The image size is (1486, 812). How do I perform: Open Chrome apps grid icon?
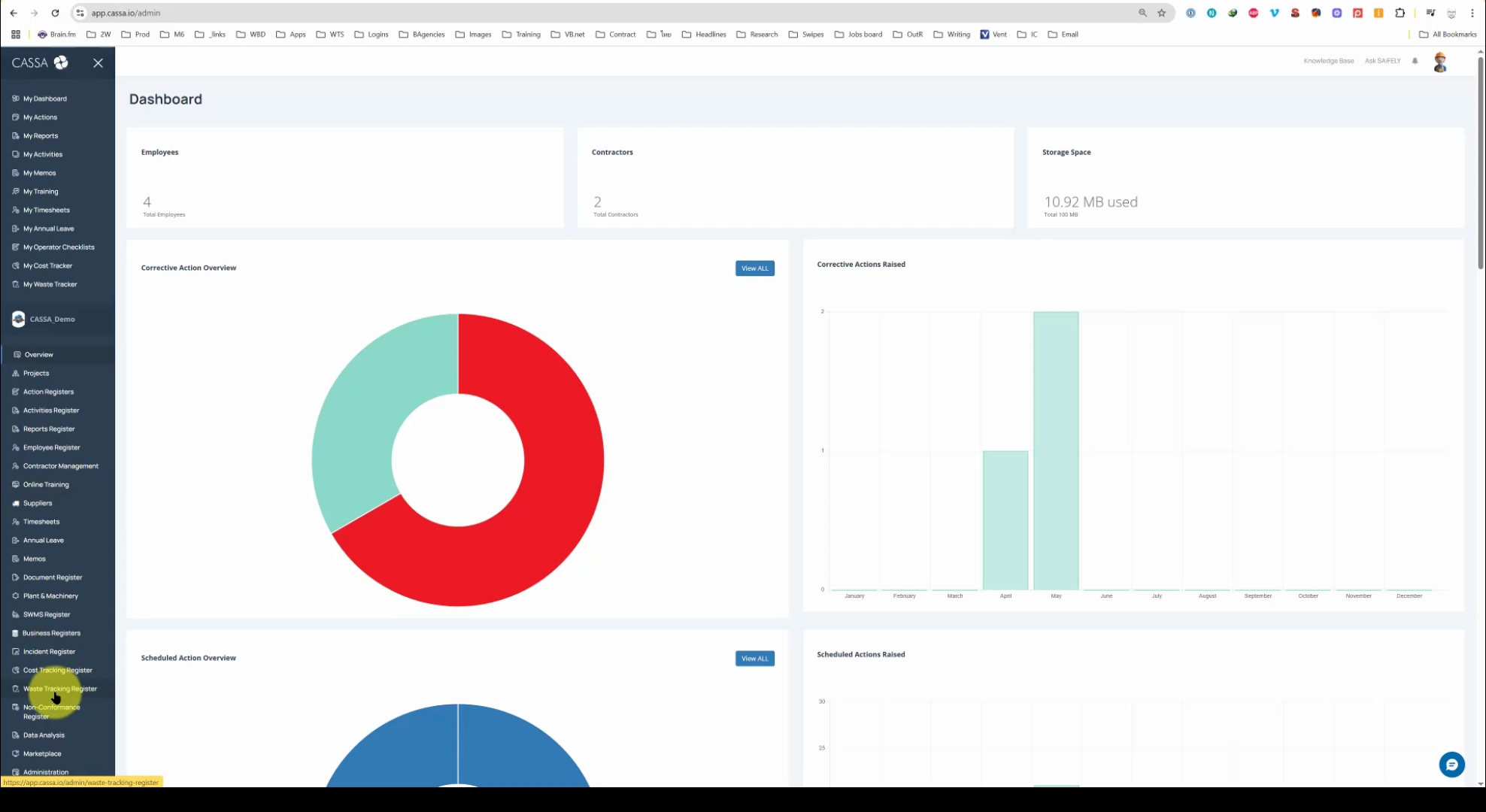pos(16,35)
